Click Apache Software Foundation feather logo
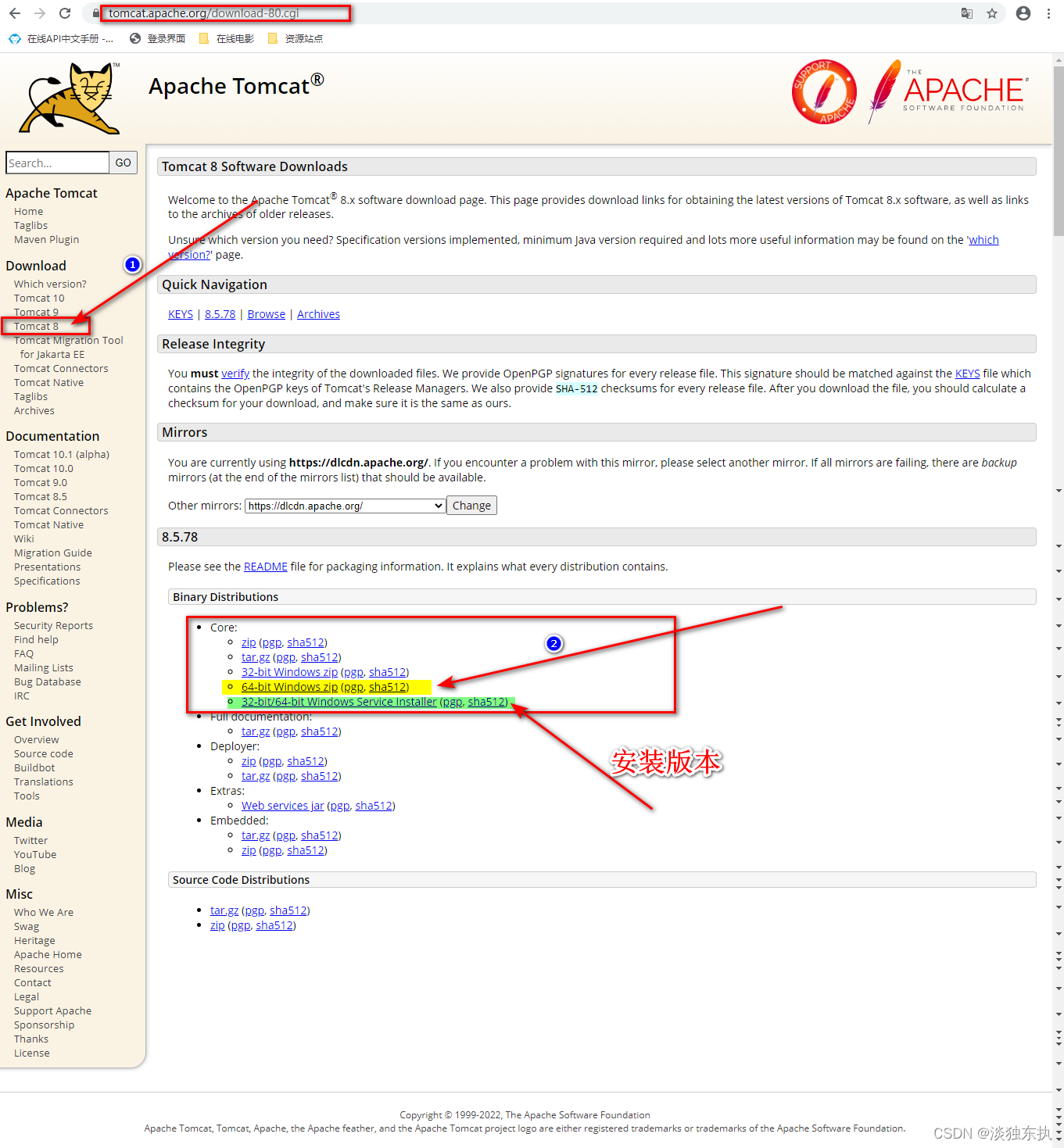The width and height of the screenshot is (1064, 1148). [x=948, y=91]
